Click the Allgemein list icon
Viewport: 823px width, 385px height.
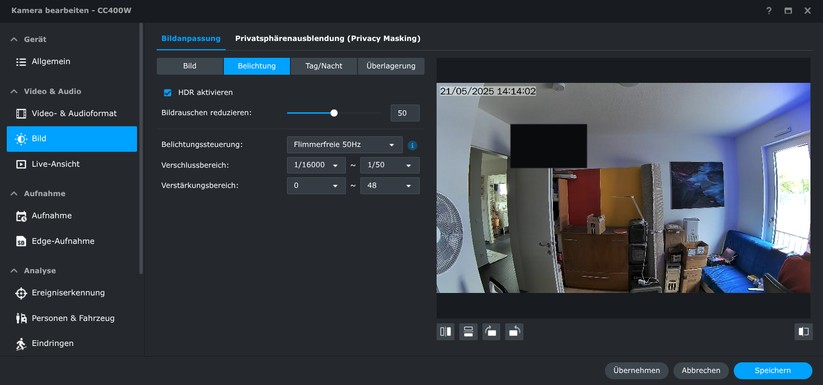click(21, 62)
